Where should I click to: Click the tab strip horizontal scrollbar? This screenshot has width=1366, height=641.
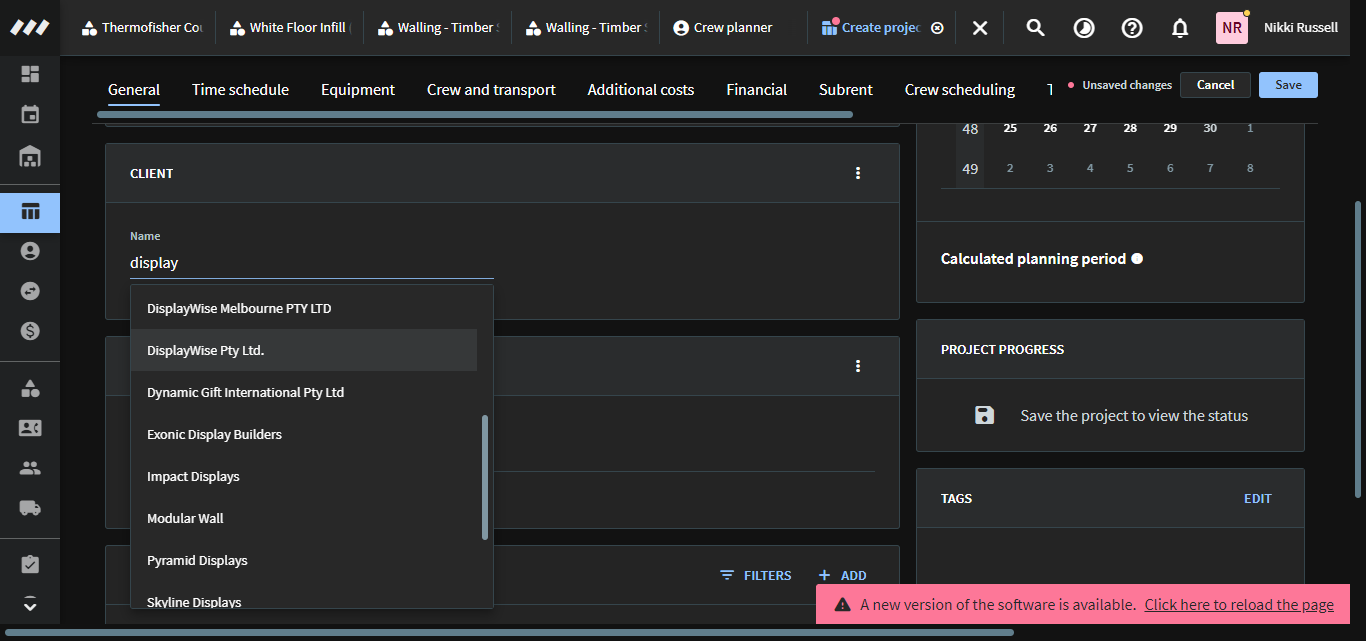[475, 114]
